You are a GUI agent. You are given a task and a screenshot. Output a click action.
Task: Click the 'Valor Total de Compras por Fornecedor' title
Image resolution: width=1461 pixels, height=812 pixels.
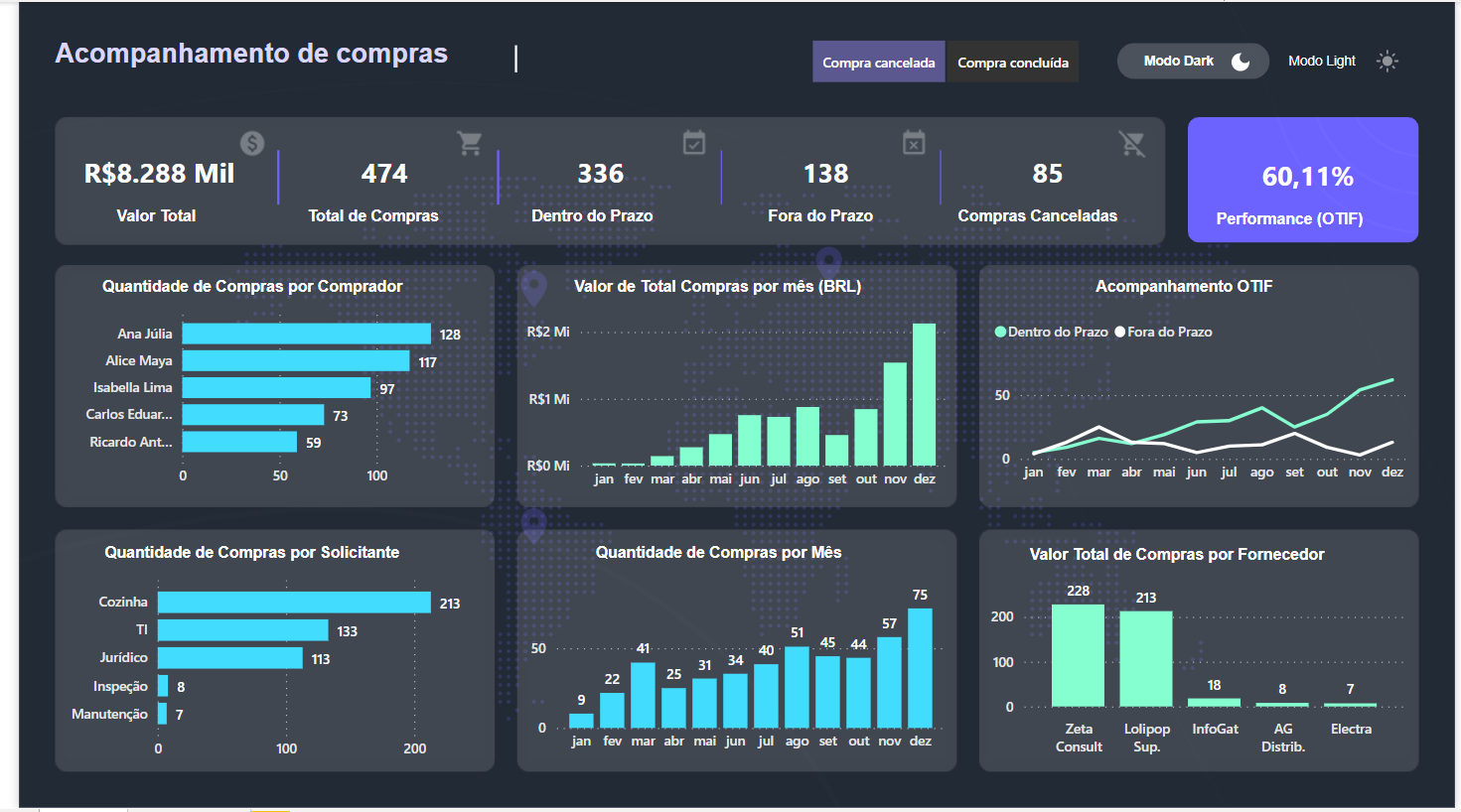click(1177, 554)
